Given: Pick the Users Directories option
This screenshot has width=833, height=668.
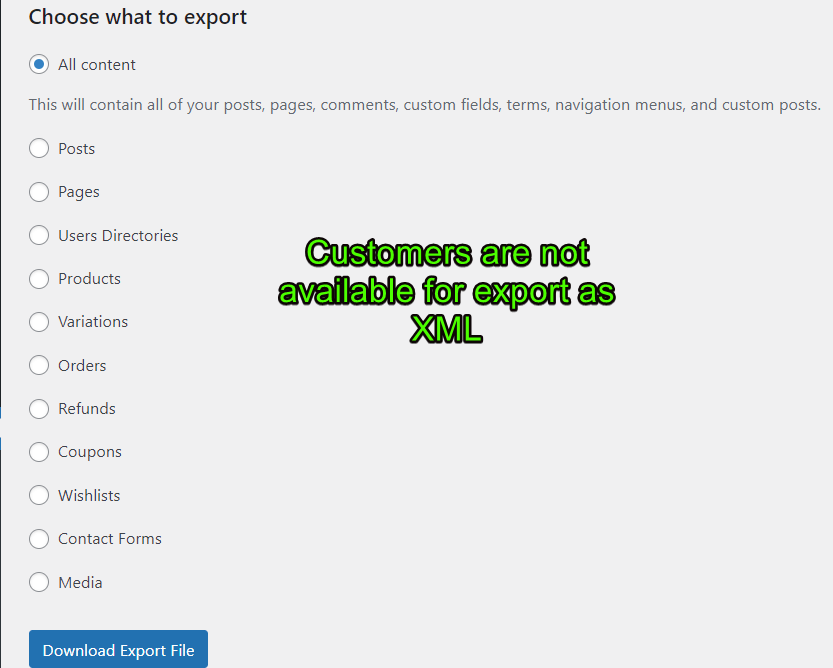Looking at the screenshot, I should 39,235.
